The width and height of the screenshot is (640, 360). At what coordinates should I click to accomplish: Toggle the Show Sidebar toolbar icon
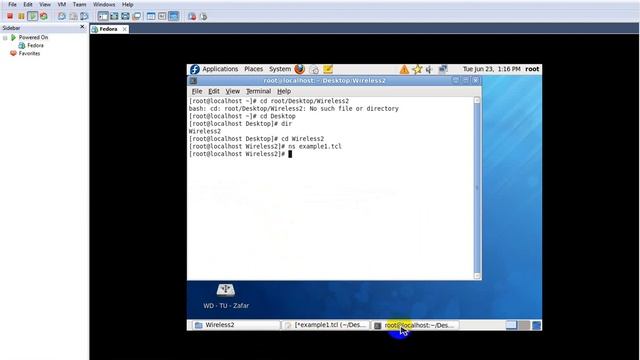click(103, 16)
